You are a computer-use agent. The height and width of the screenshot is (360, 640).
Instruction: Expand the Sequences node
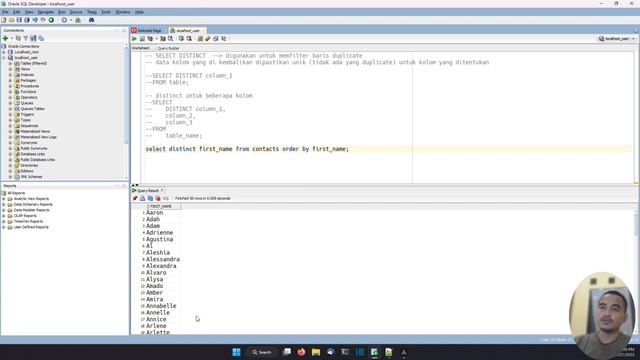[10, 126]
